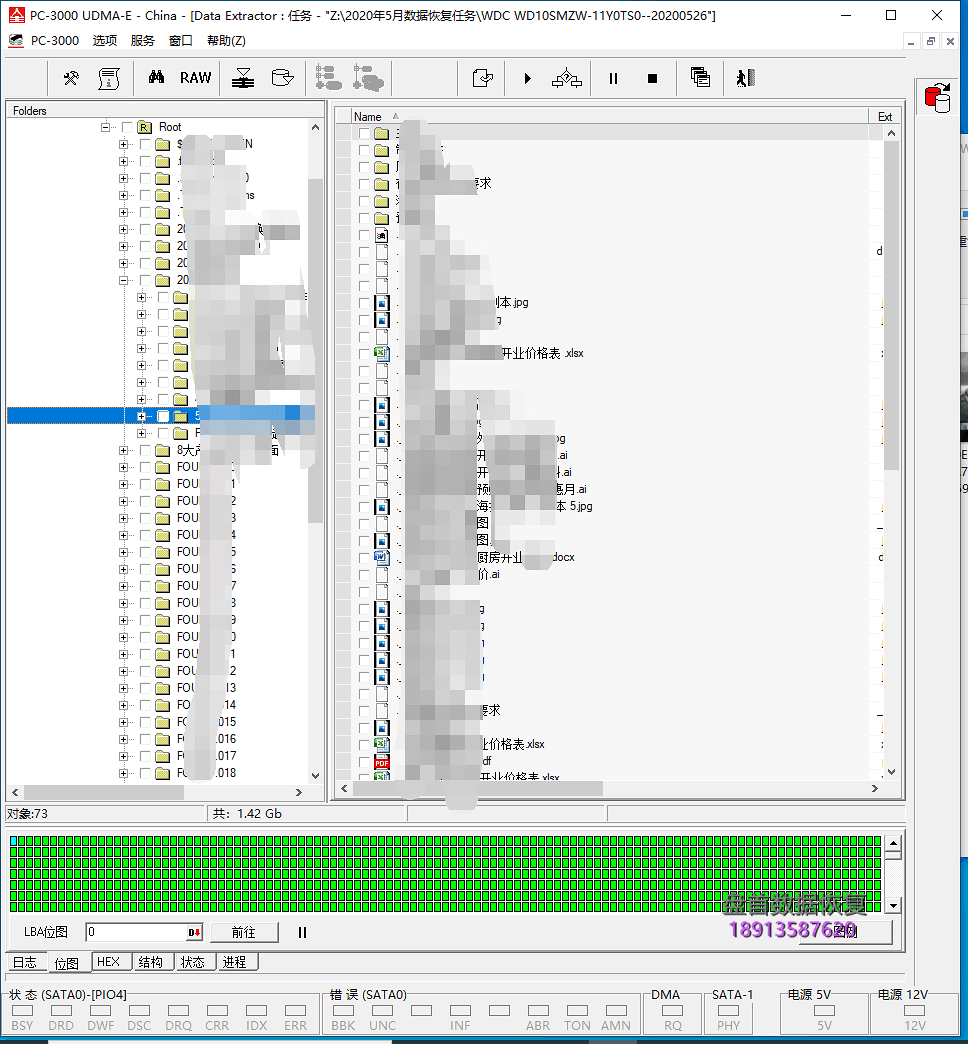This screenshot has height=1044, width=968.
Task: Click the LBA位图 input field
Action: (x=137, y=932)
